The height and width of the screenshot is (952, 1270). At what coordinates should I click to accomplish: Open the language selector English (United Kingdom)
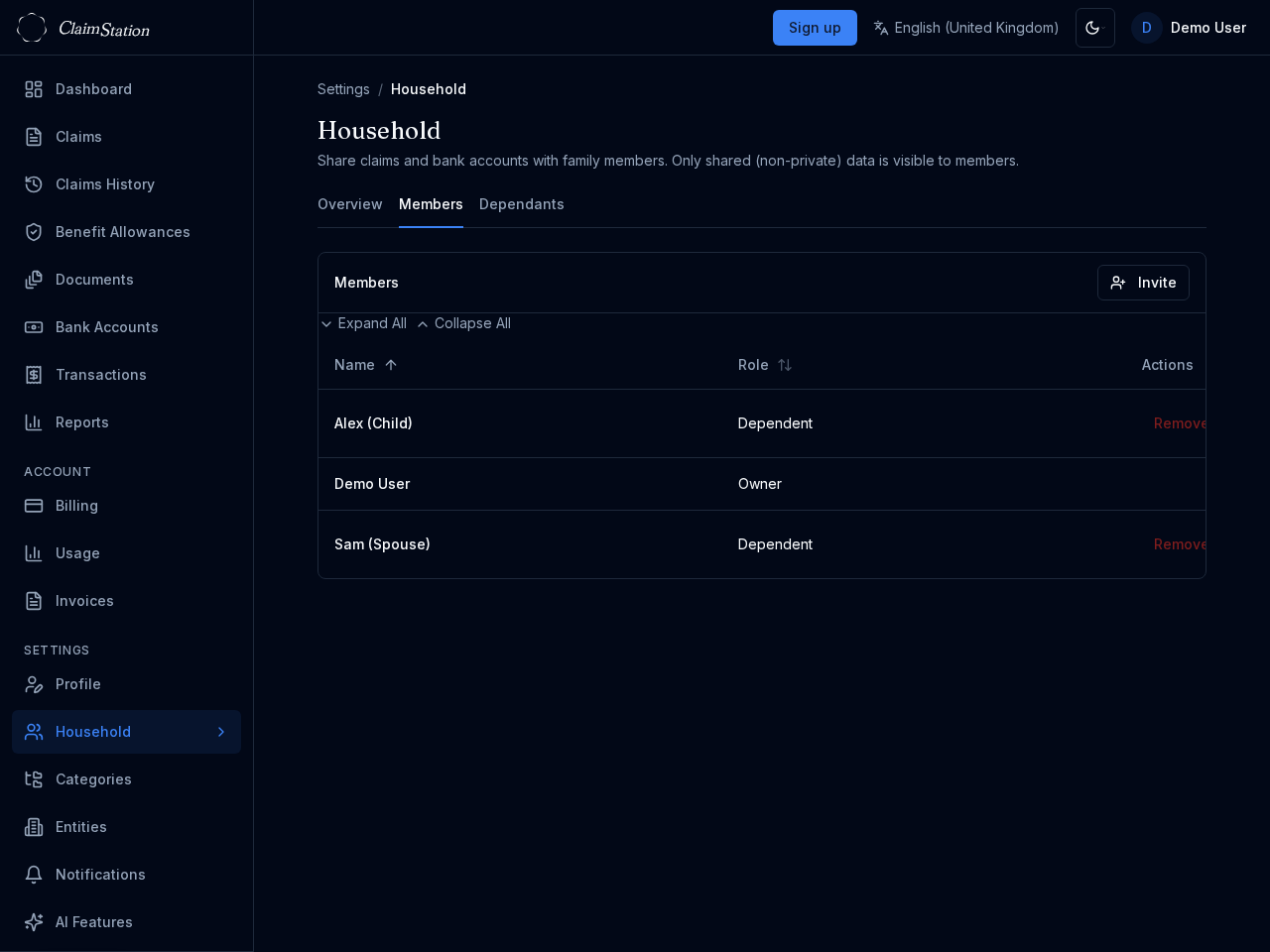pos(965,28)
